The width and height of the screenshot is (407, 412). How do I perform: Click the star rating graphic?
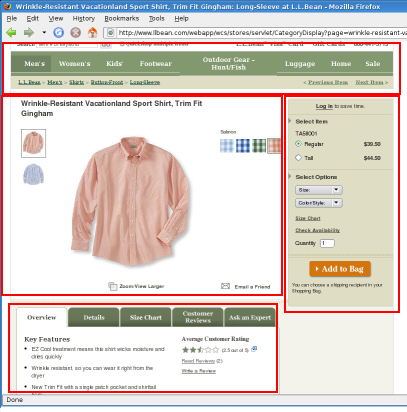[x=200, y=350]
